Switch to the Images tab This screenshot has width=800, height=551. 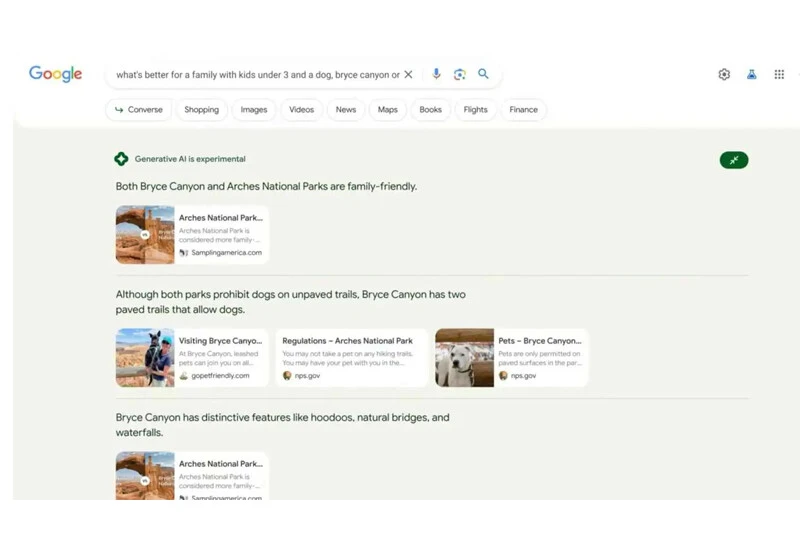click(254, 110)
